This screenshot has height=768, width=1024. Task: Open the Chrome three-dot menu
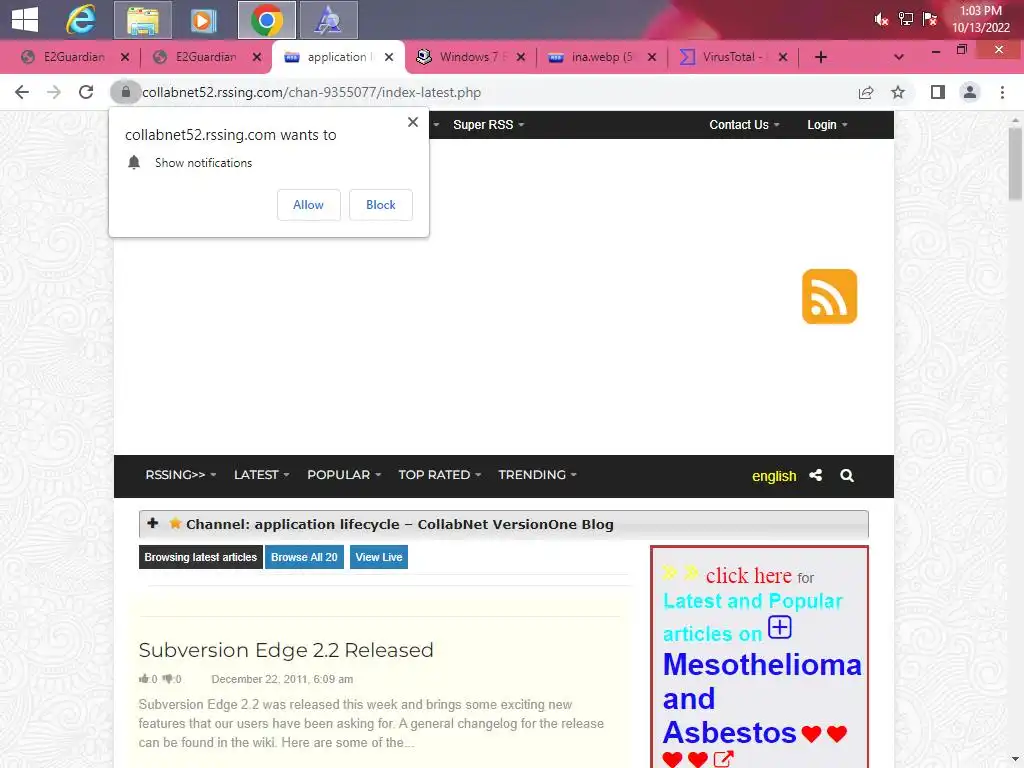pos(1002,92)
